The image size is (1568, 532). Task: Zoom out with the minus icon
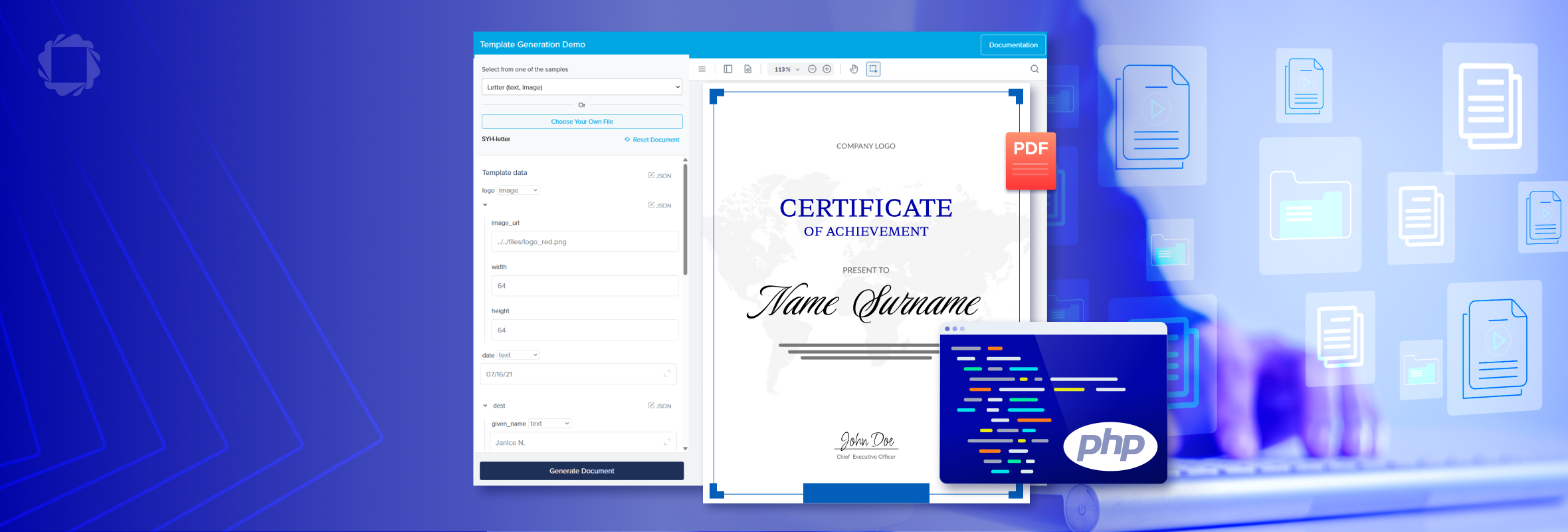click(x=812, y=69)
